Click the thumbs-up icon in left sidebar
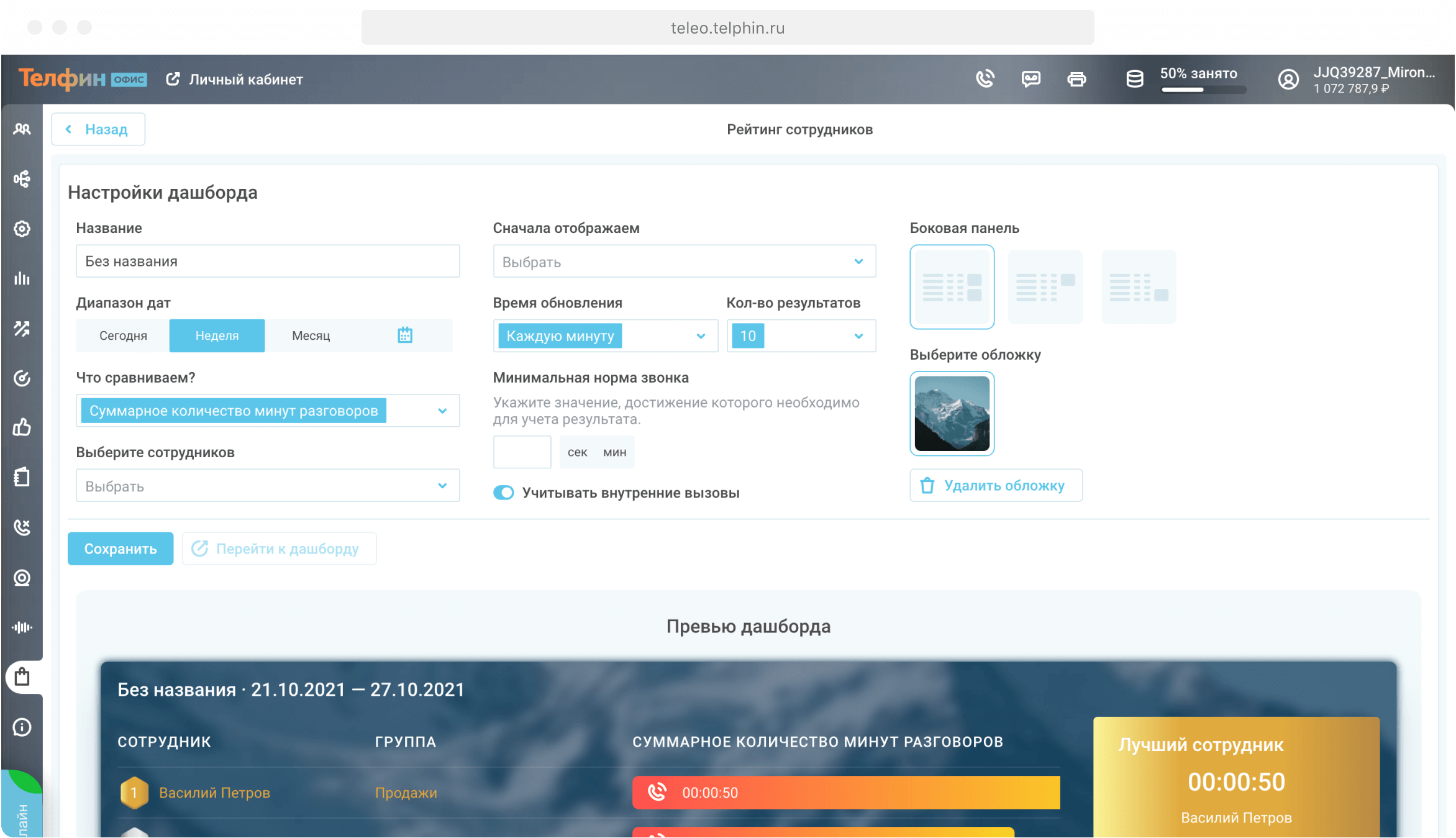 coord(22,427)
